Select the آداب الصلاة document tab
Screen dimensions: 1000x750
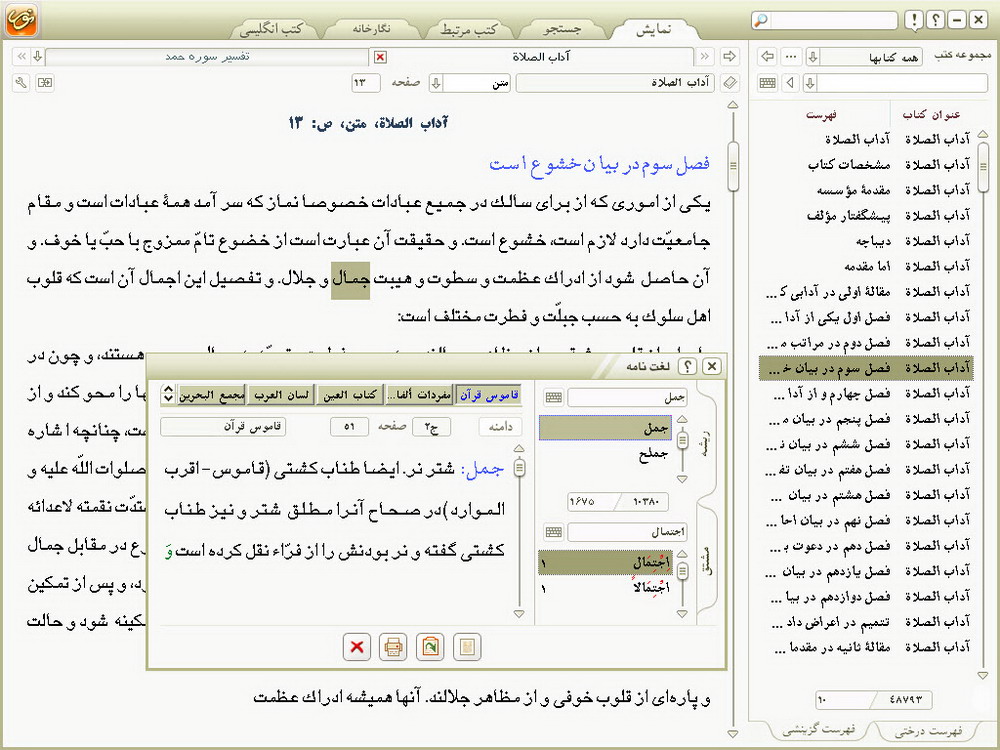(x=541, y=57)
